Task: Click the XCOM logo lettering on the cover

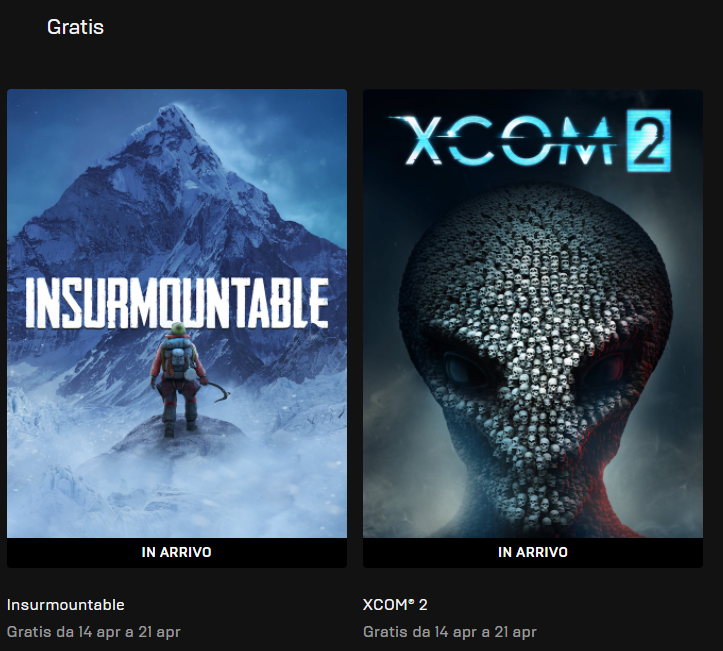Action: (x=503, y=141)
